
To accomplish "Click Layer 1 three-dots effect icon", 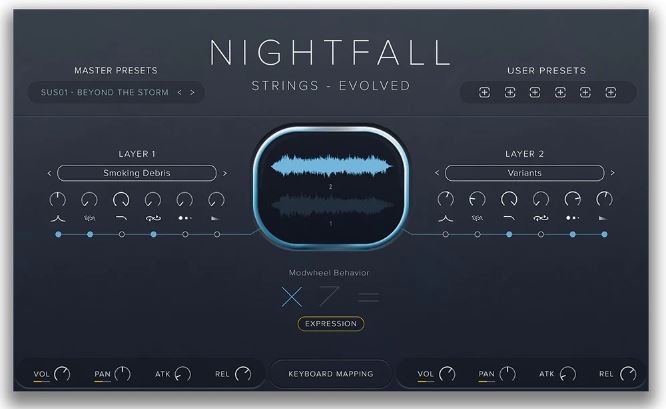I will (x=185, y=218).
